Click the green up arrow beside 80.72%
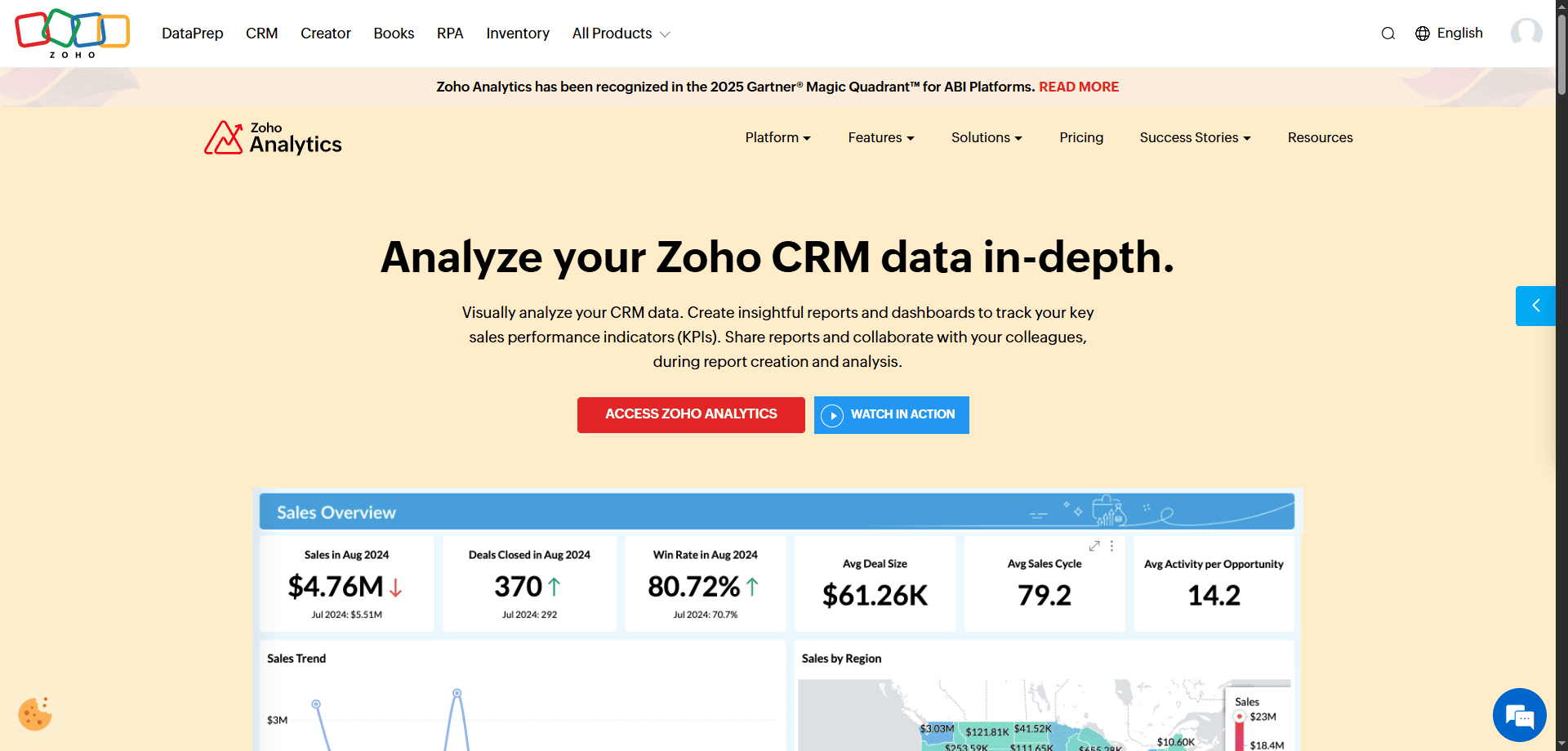Screen dimensions: 1568x751 click(752, 586)
